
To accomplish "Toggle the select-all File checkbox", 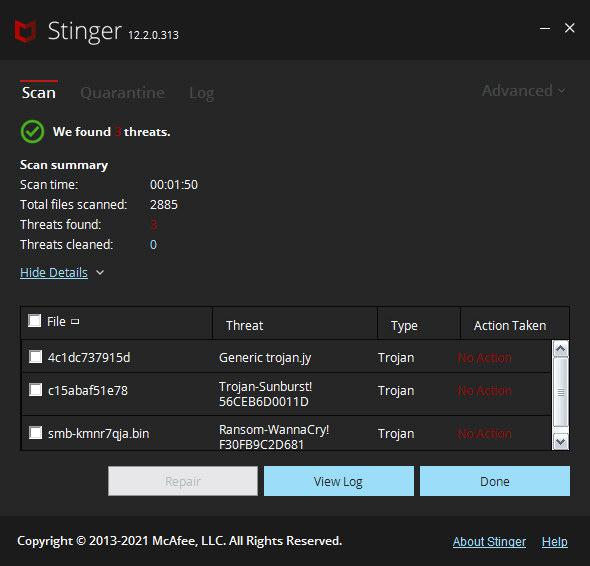I will (x=35, y=321).
